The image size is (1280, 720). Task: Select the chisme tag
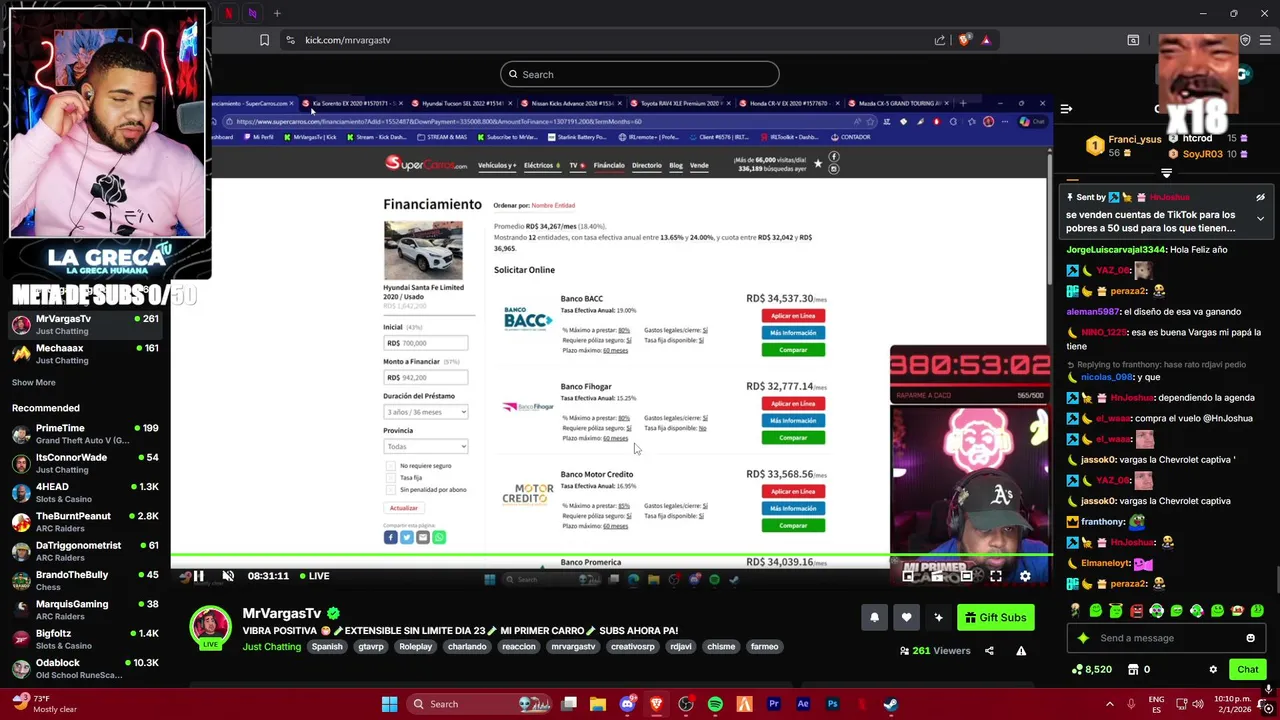coord(721,647)
